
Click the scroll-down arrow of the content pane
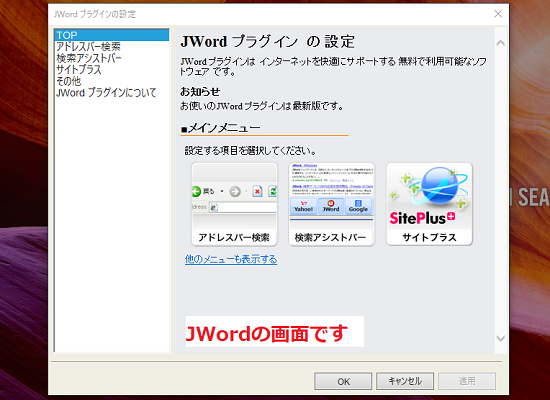tap(501, 339)
